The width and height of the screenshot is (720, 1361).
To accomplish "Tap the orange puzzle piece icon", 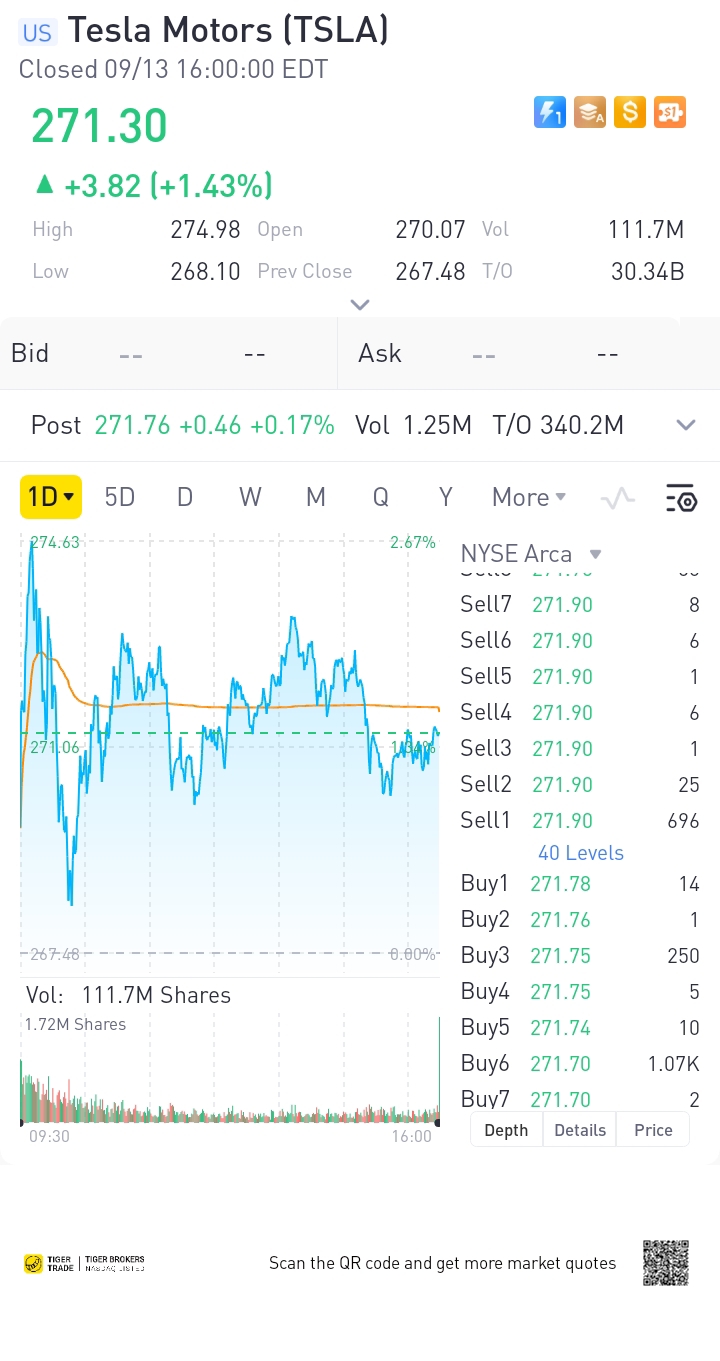I will click(670, 112).
